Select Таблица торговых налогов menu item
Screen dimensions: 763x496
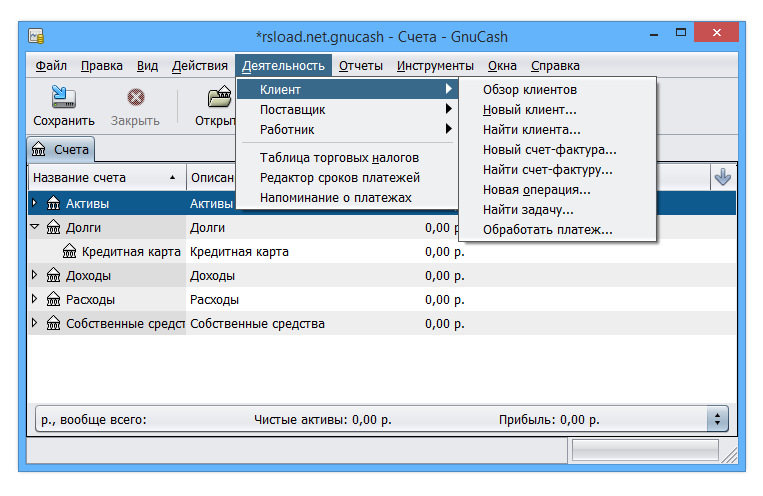[347, 157]
